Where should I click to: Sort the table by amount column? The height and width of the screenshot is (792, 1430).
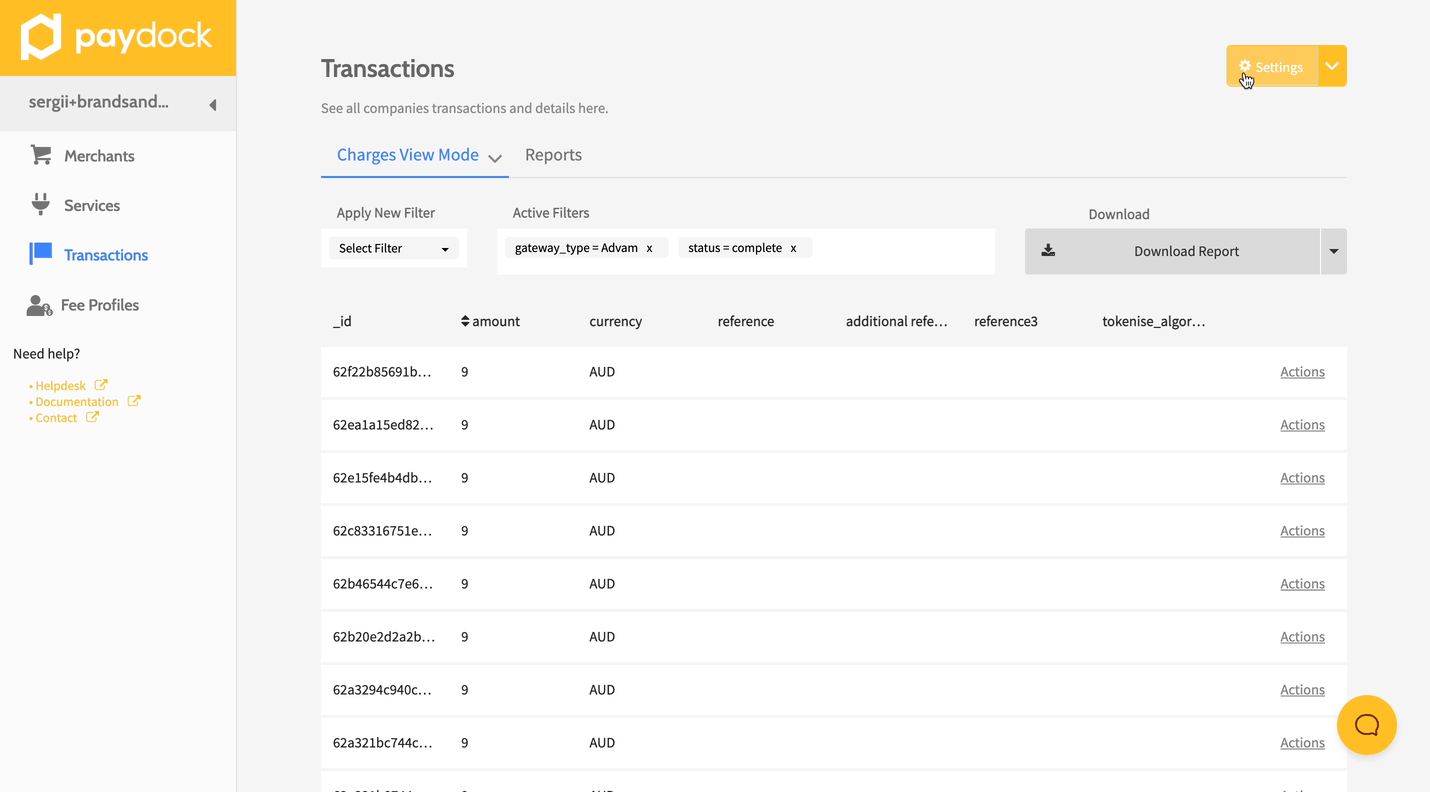490,321
